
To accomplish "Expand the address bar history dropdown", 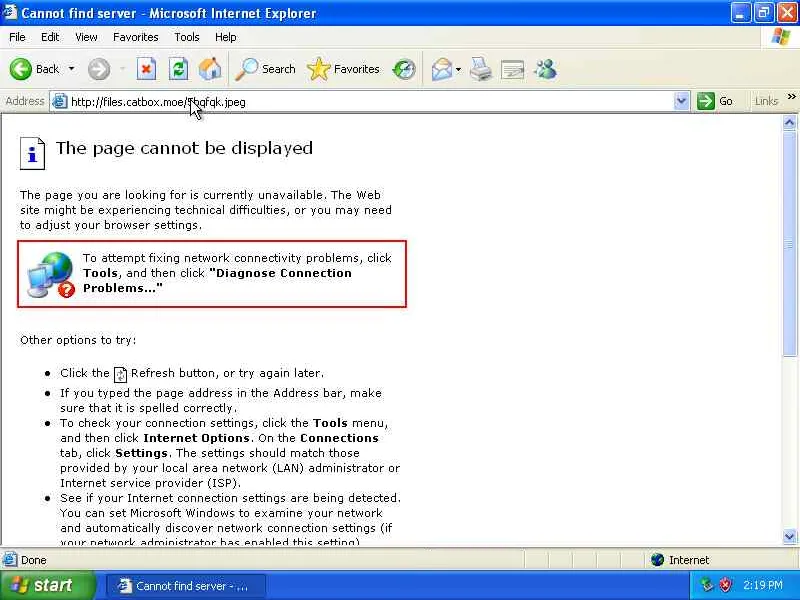I will point(681,101).
